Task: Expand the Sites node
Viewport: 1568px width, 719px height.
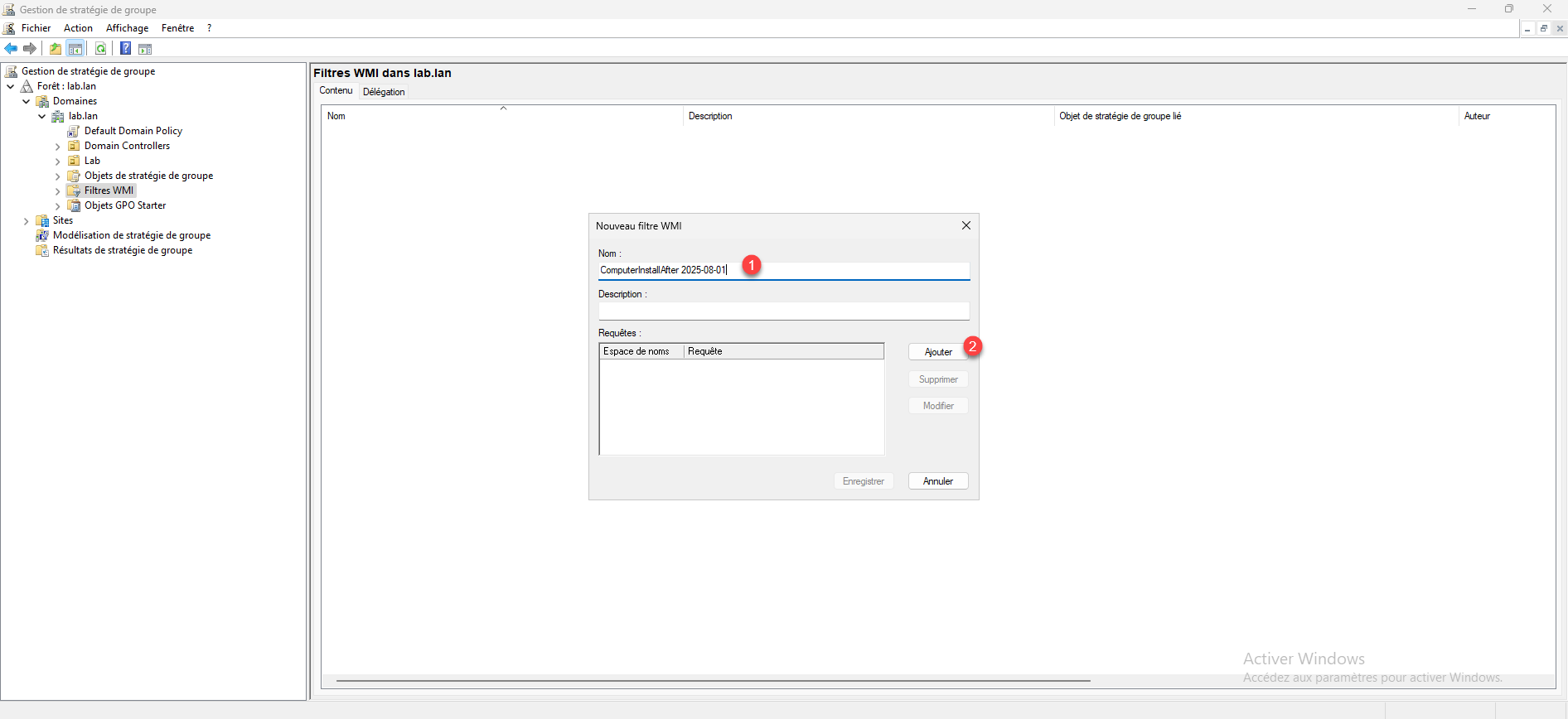Action: [x=27, y=221]
